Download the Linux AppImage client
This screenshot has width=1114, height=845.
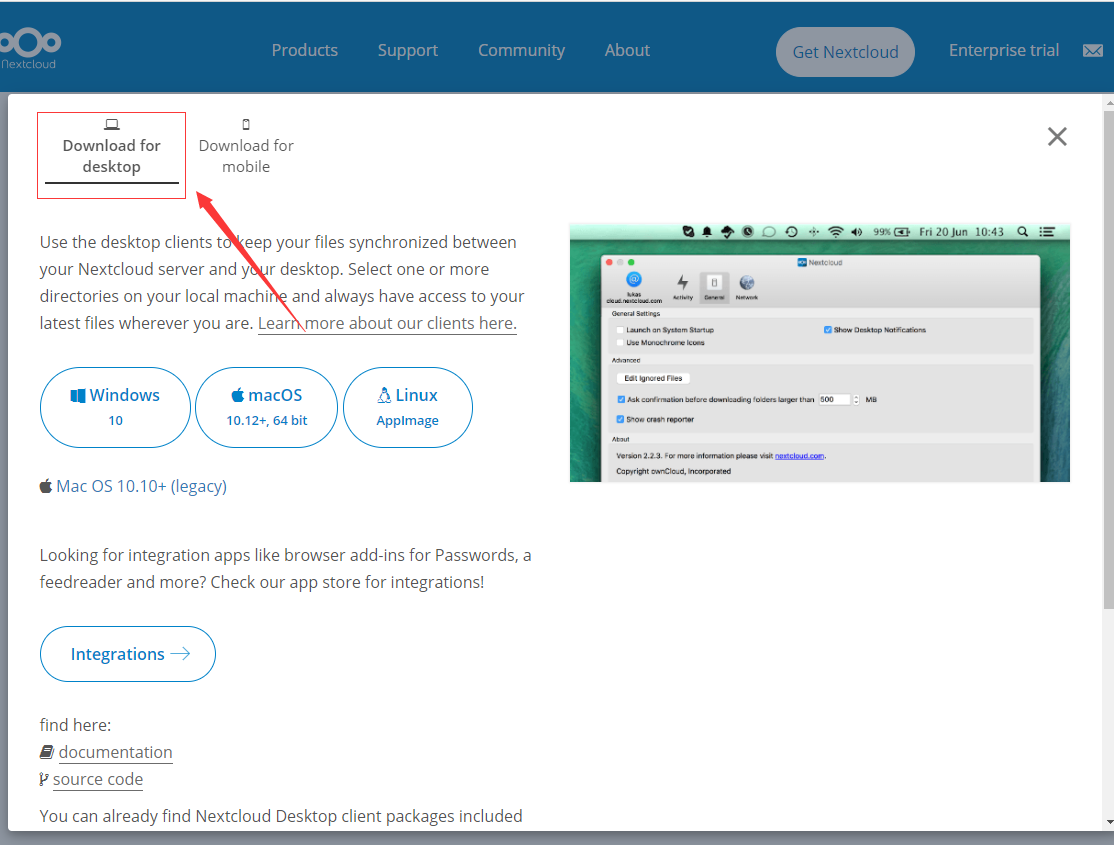408,407
